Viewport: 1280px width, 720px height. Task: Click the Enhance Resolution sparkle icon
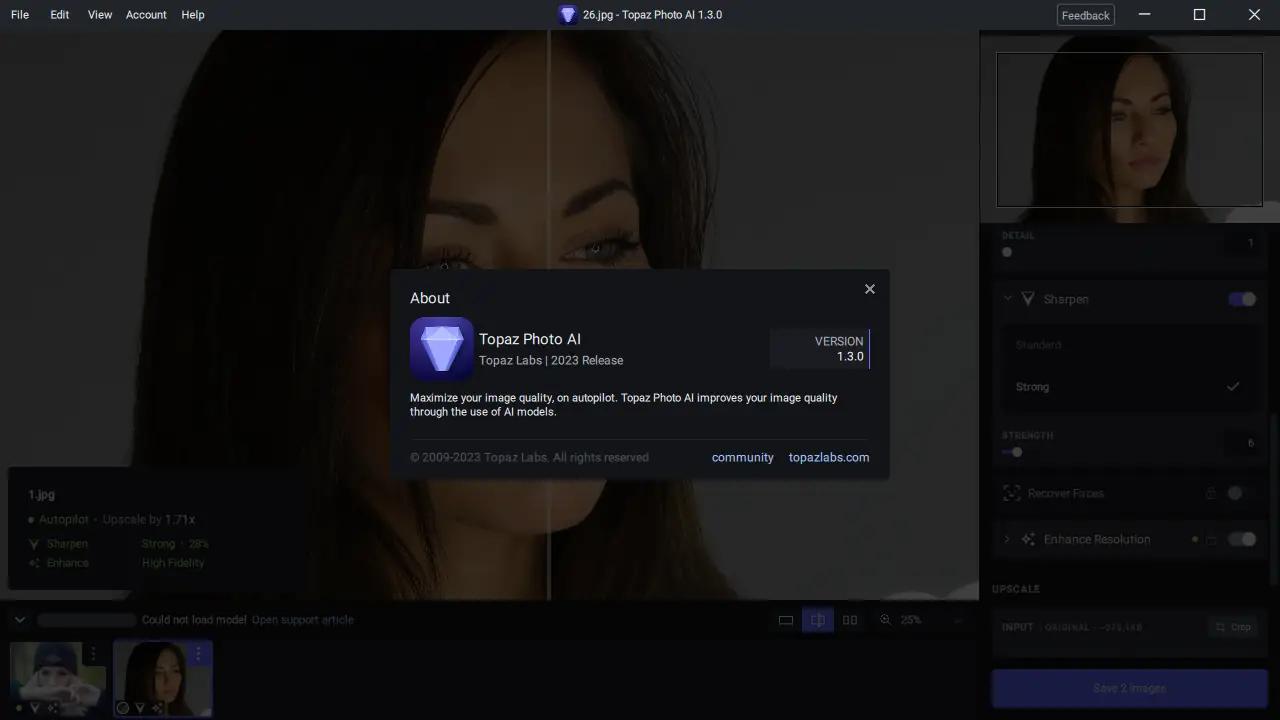pyautogui.click(x=1028, y=539)
